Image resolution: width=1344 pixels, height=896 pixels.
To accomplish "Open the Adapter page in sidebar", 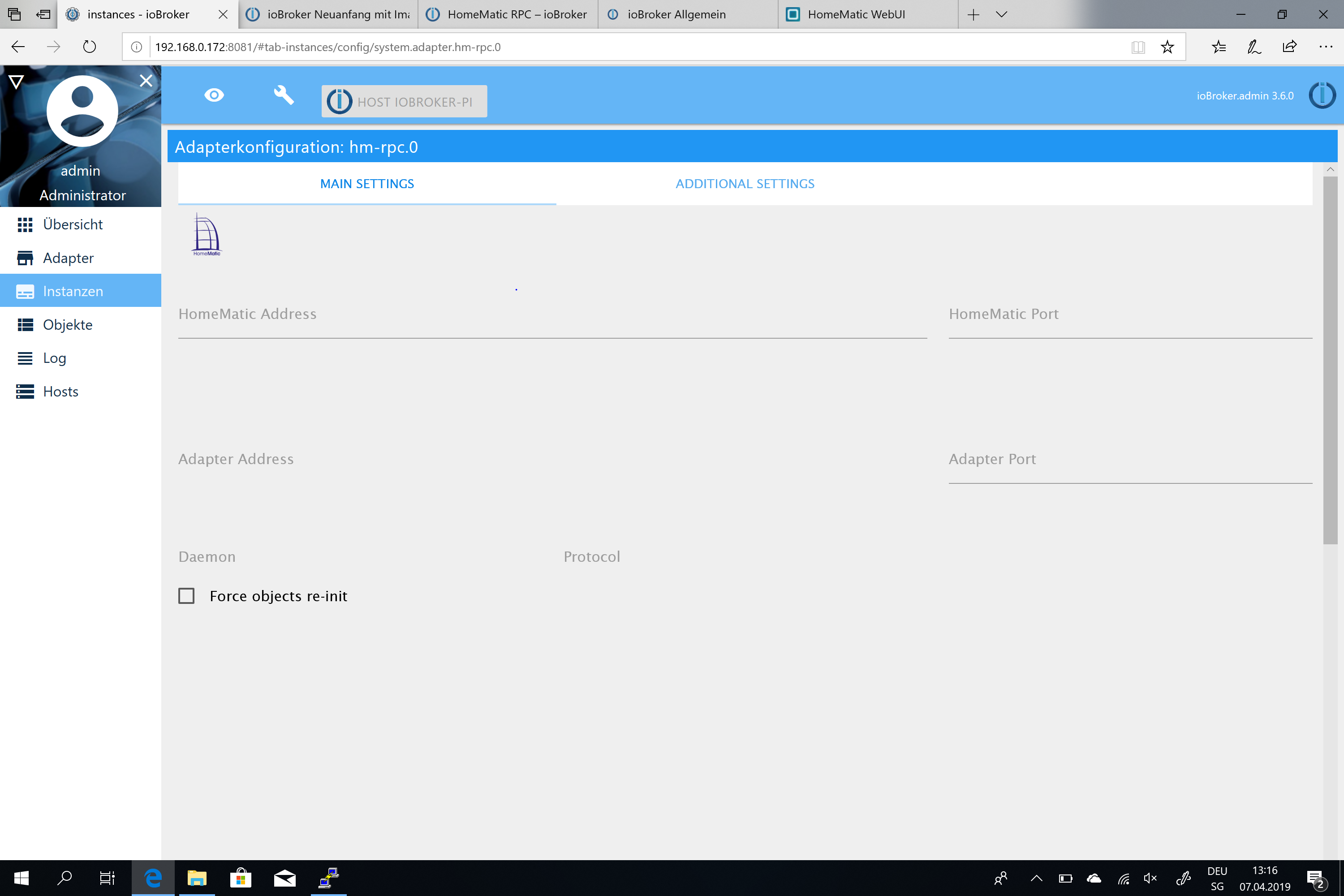I will point(68,258).
